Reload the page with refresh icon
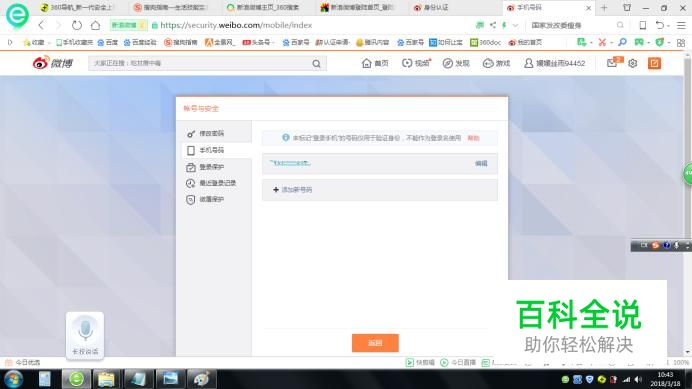This screenshot has width=692, height=389. 77,25
